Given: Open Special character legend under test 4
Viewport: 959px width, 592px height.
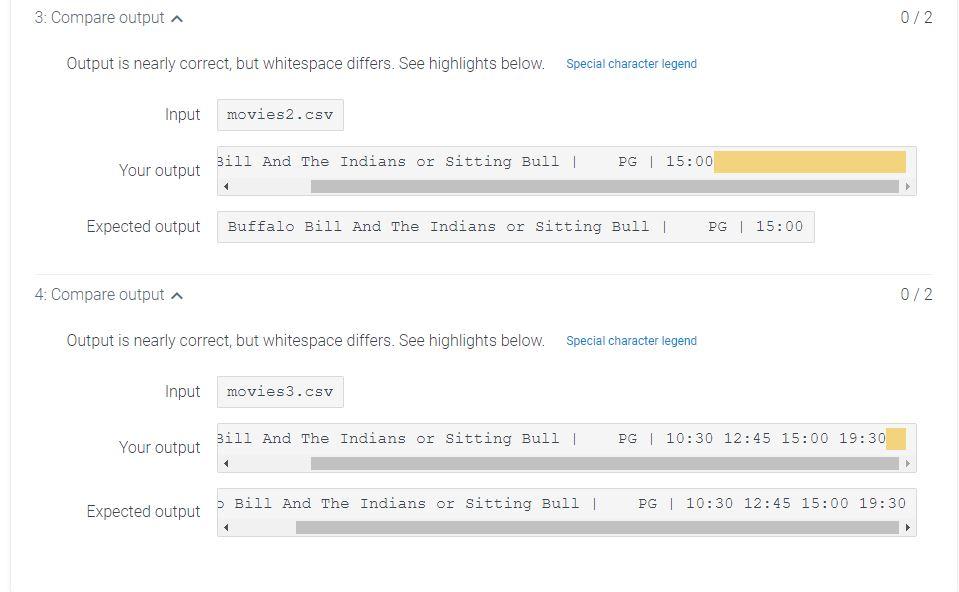Looking at the screenshot, I should pyautogui.click(x=632, y=340).
